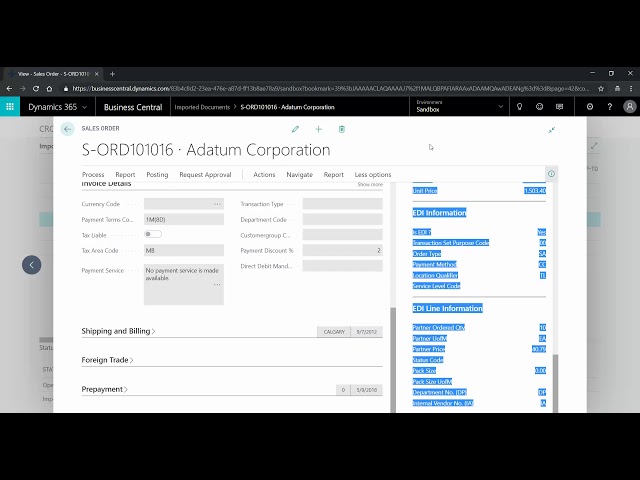Open the settings gear icon
This screenshot has width=640, height=480.
pyautogui.click(x=589, y=107)
